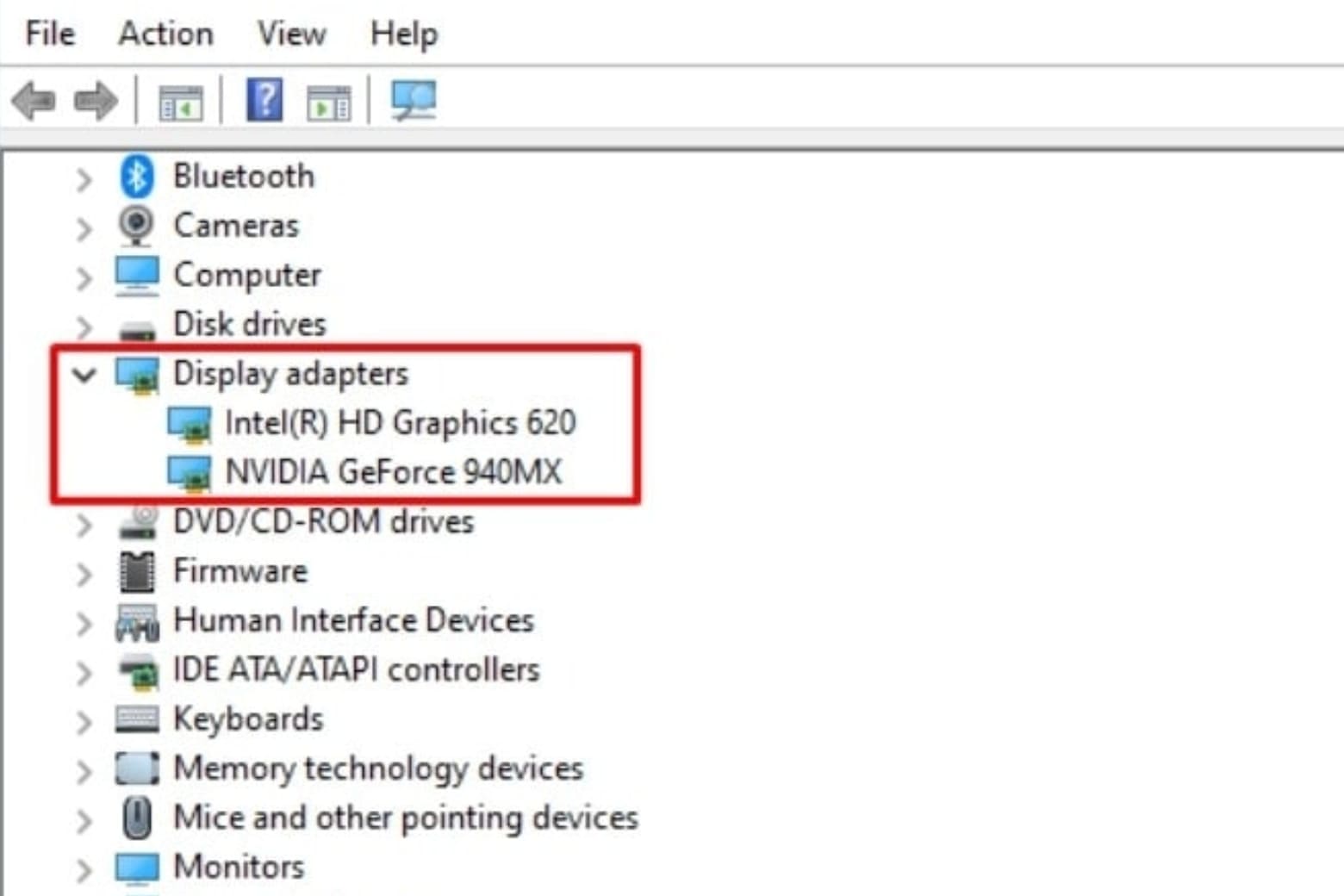Collapse the Display adapters category
This screenshot has width=1344, height=896.
tap(84, 374)
